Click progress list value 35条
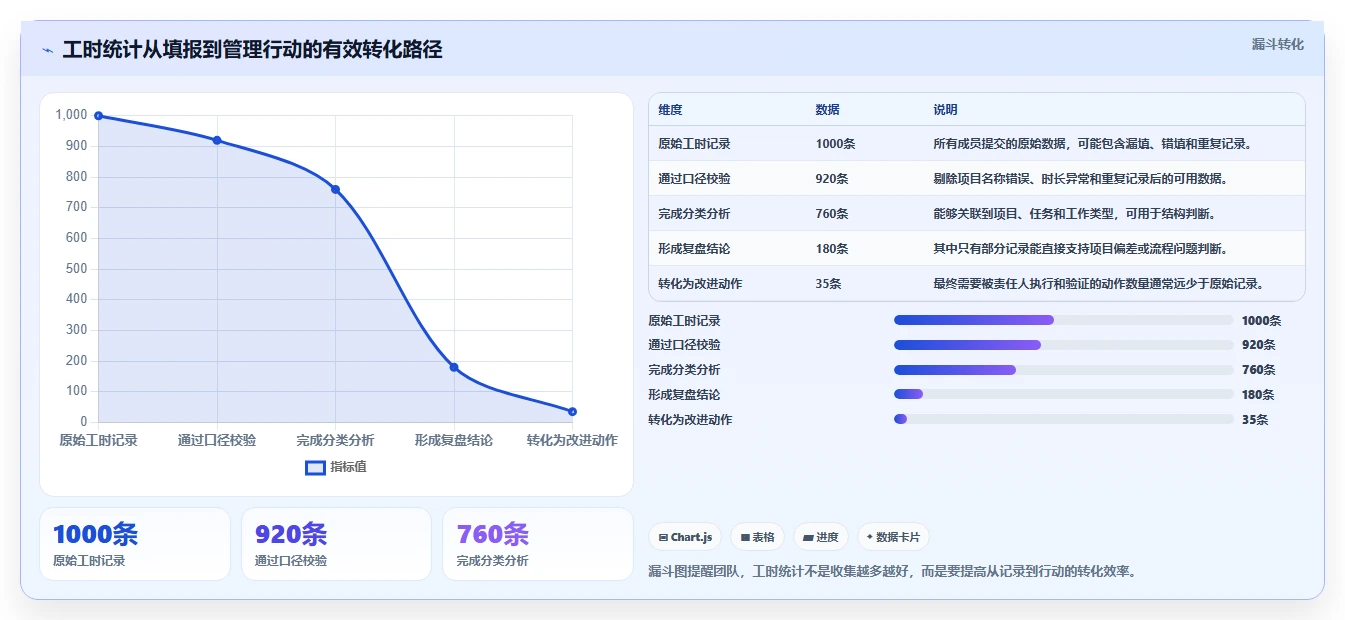 click(x=1255, y=420)
